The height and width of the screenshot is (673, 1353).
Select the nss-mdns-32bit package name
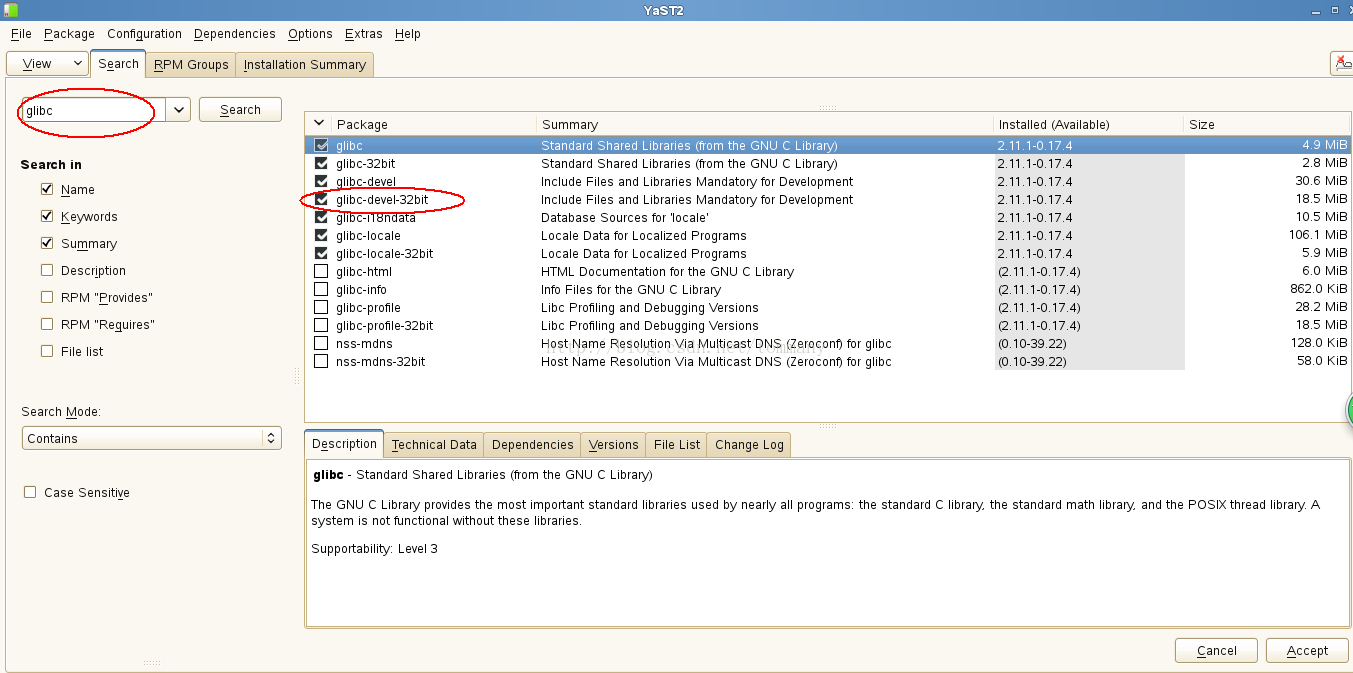pyautogui.click(x=381, y=361)
